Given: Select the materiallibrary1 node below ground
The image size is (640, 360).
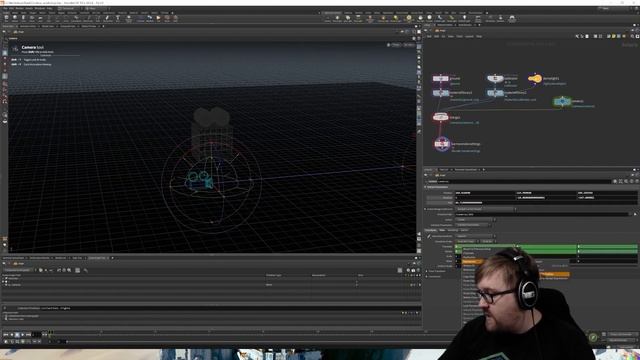Looking at the screenshot, I should coord(440,93).
